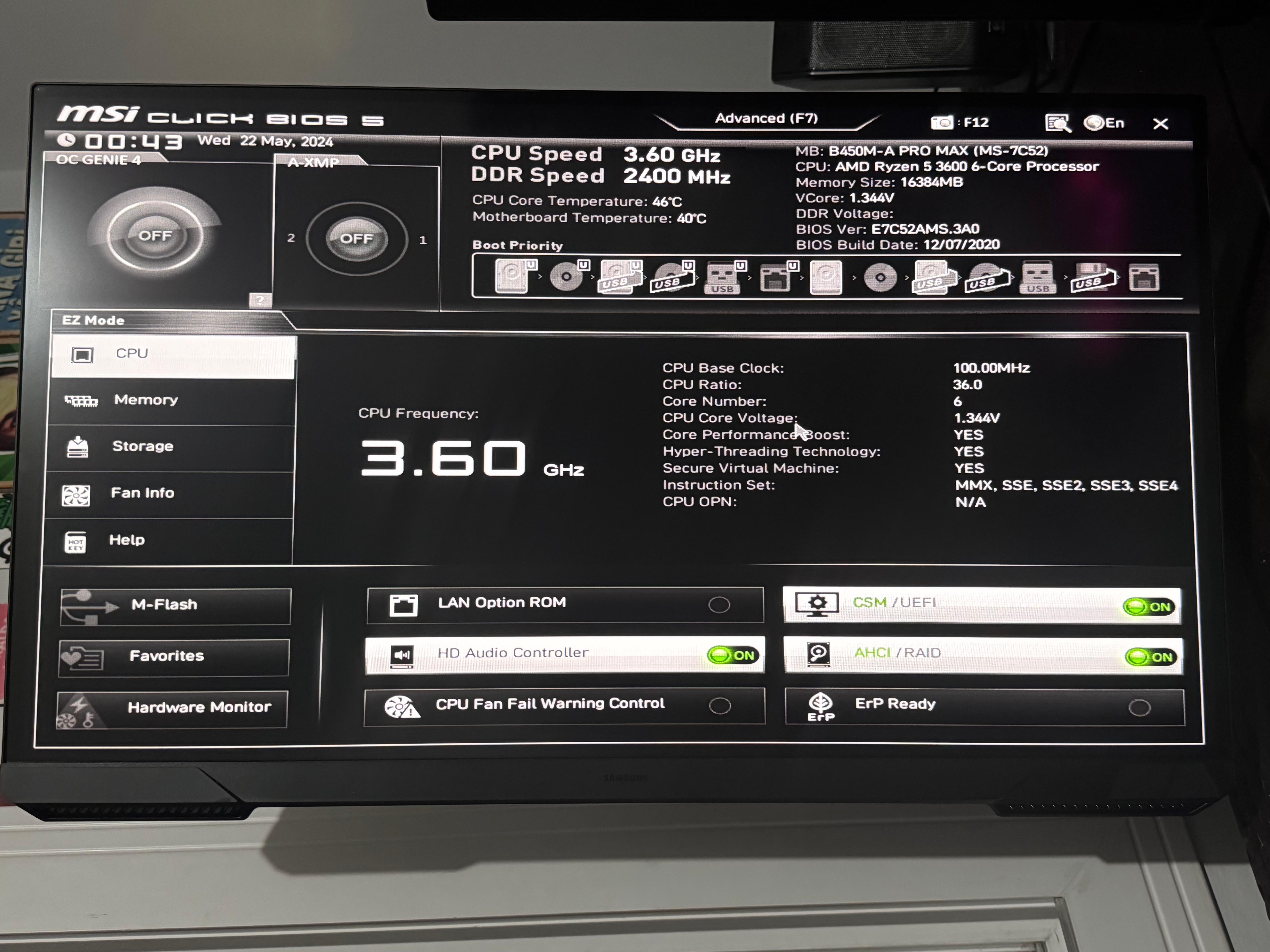Open the BIOS search magnifier icon
Screen dimensions: 1270x952
(x=1058, y=123)
